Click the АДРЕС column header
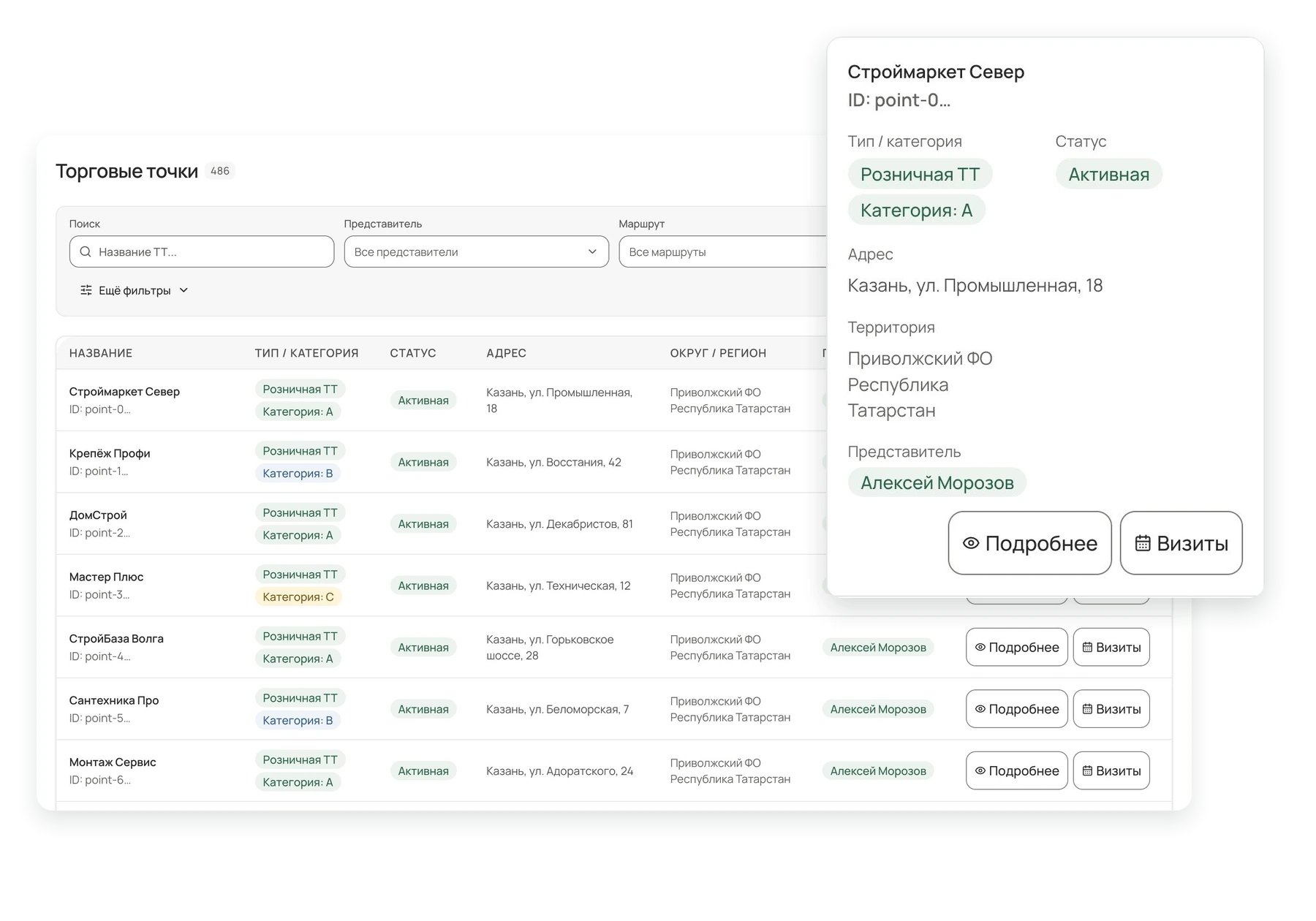Screen dimensions: 1316x921 (x=506, y=353)
